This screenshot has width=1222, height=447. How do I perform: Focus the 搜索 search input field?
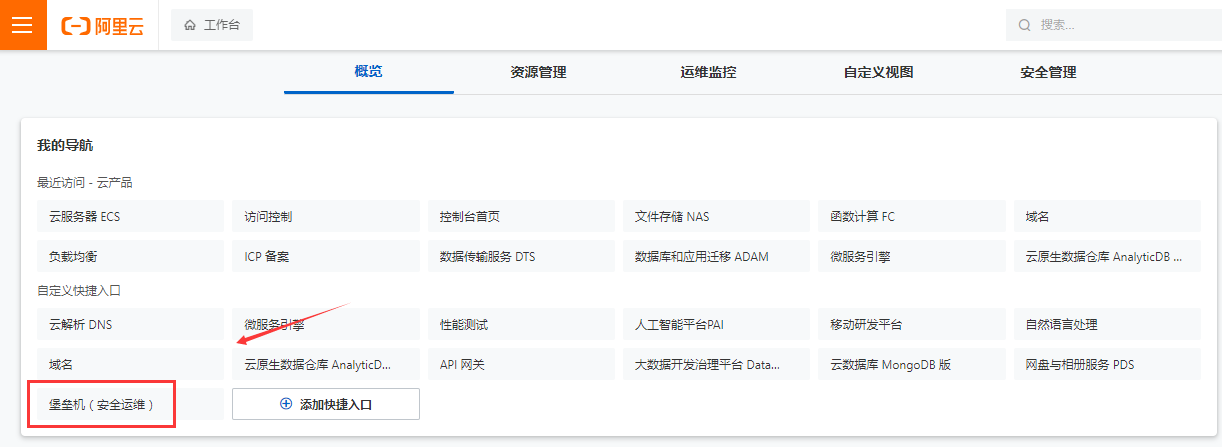tap(1113, 25)
